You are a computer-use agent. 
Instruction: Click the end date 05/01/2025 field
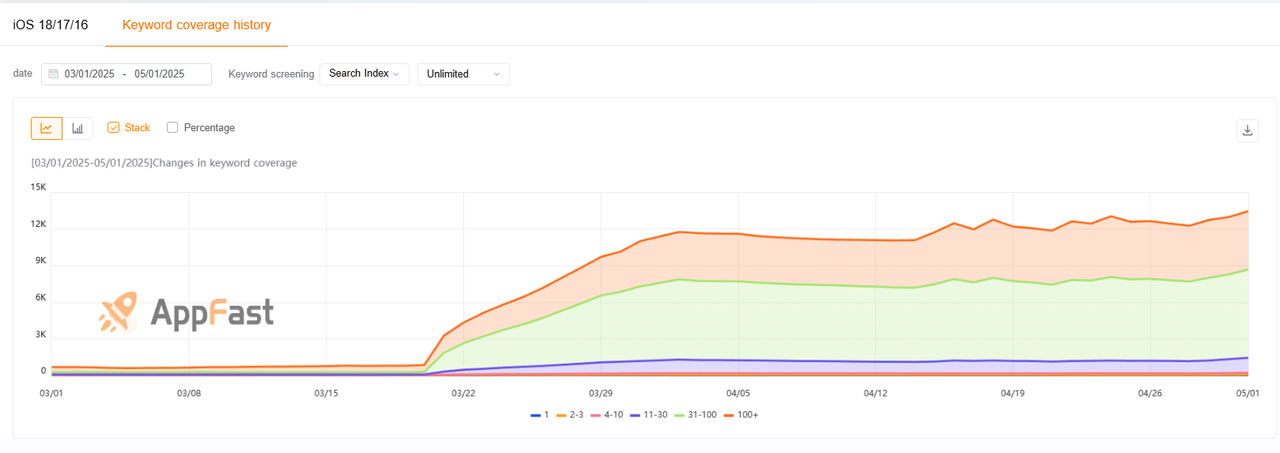click(160, 74)
